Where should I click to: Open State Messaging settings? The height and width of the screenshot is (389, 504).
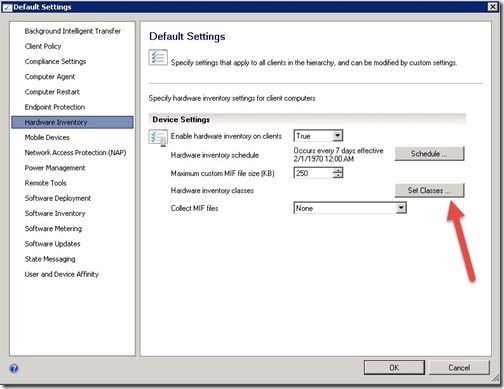tap(50, 259)
